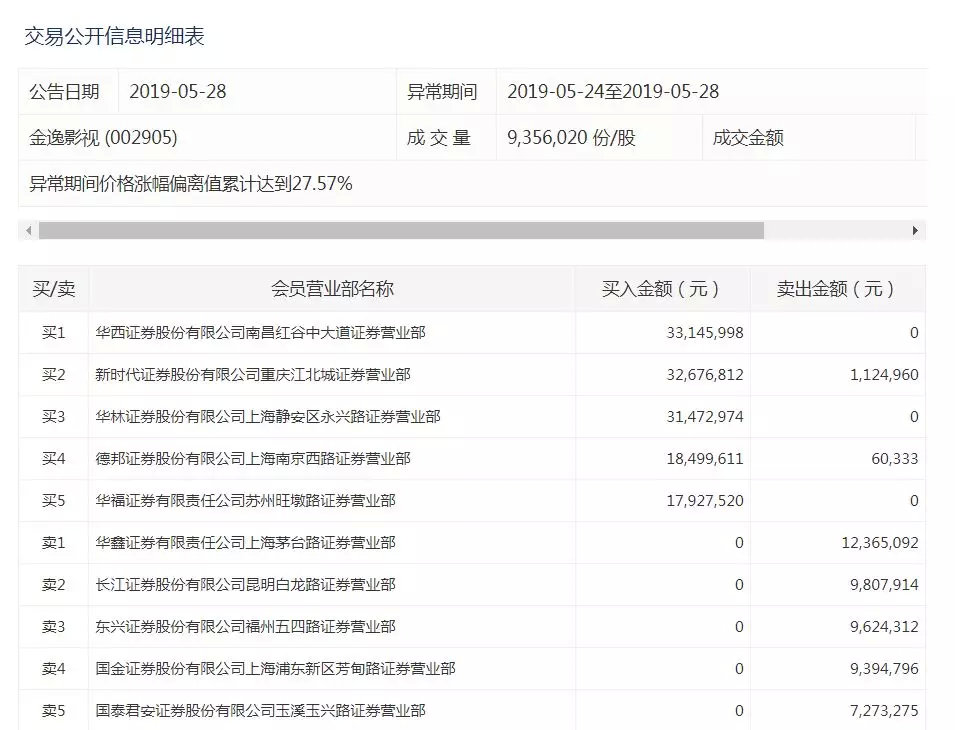Select the 国泰君安 玉溪玉兴路 row name
This screenshot has width=955, height=730.
(x=260, y=711)
